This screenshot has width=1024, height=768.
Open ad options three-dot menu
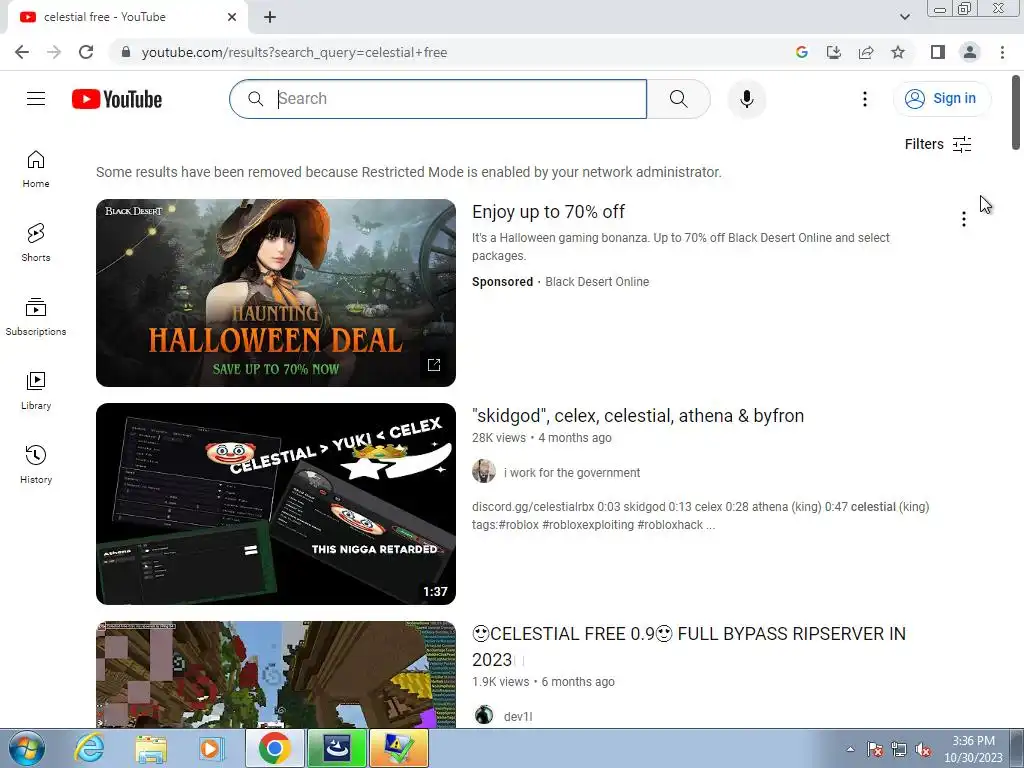[963, 219]
